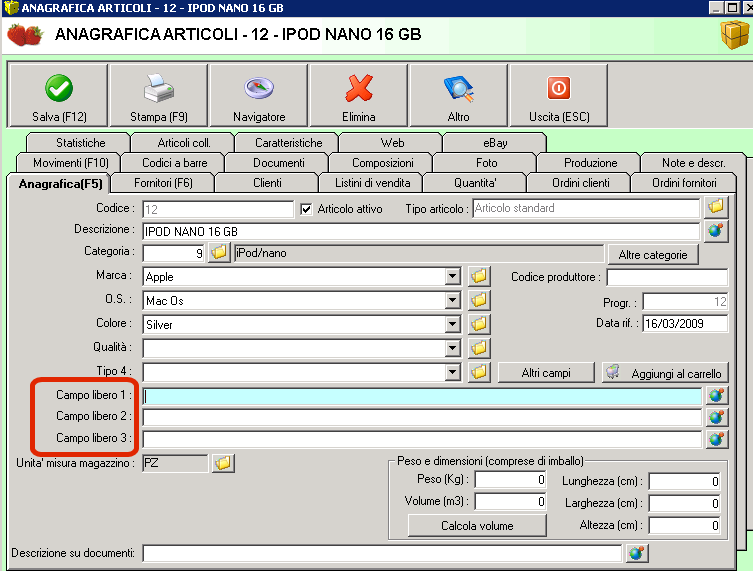The height and width of the screenshot is (571, 753).
Task: Click the globe icon for Campo libero 1
Action: click(717, 395)
